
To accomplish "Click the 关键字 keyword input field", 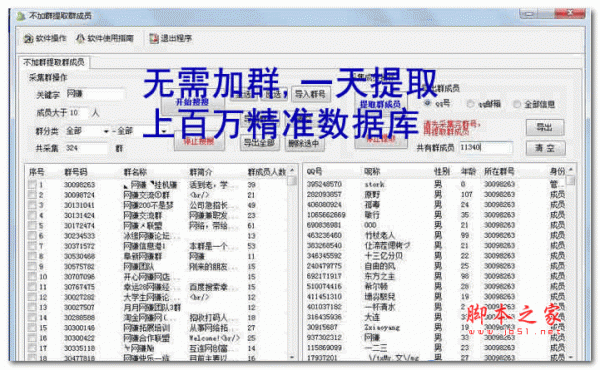I will pos(95,94).
